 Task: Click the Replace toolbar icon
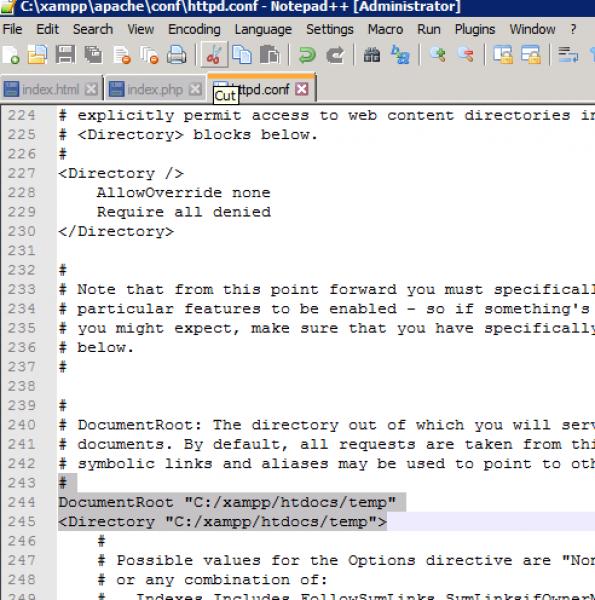400,55
